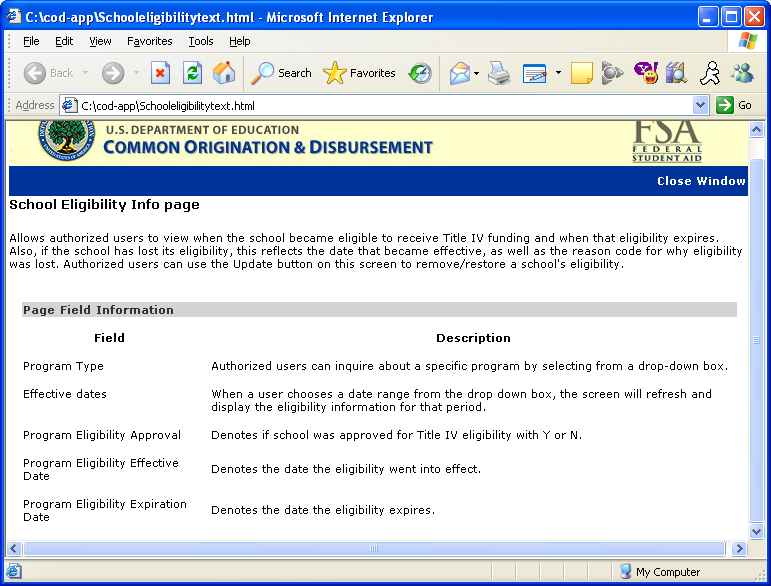
Task: Open the Edit toolbar button dropdown arrow
Action: point(558,73)
